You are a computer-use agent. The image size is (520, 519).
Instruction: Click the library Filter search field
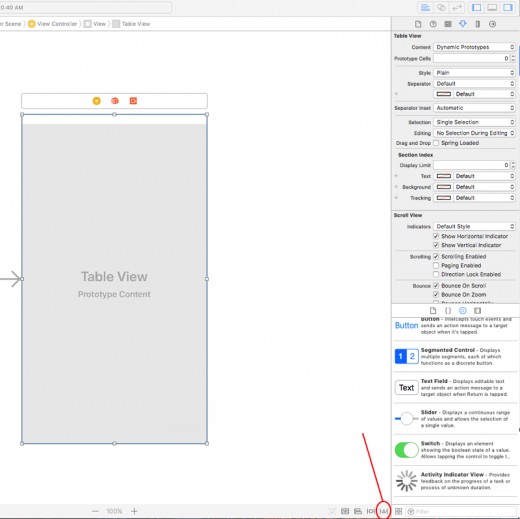pos(461,511)
